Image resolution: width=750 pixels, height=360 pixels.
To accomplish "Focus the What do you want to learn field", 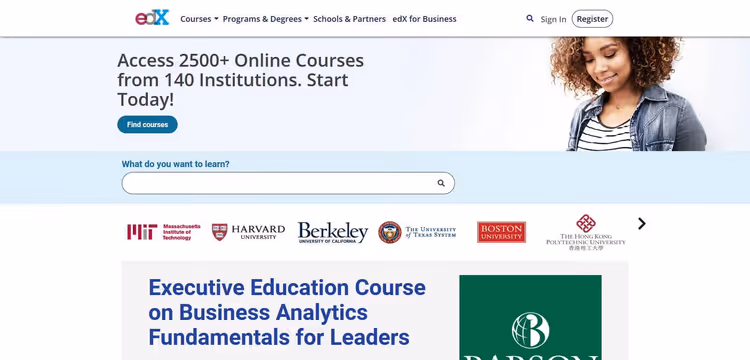I will pyautogui.click(x=288, y=183).
